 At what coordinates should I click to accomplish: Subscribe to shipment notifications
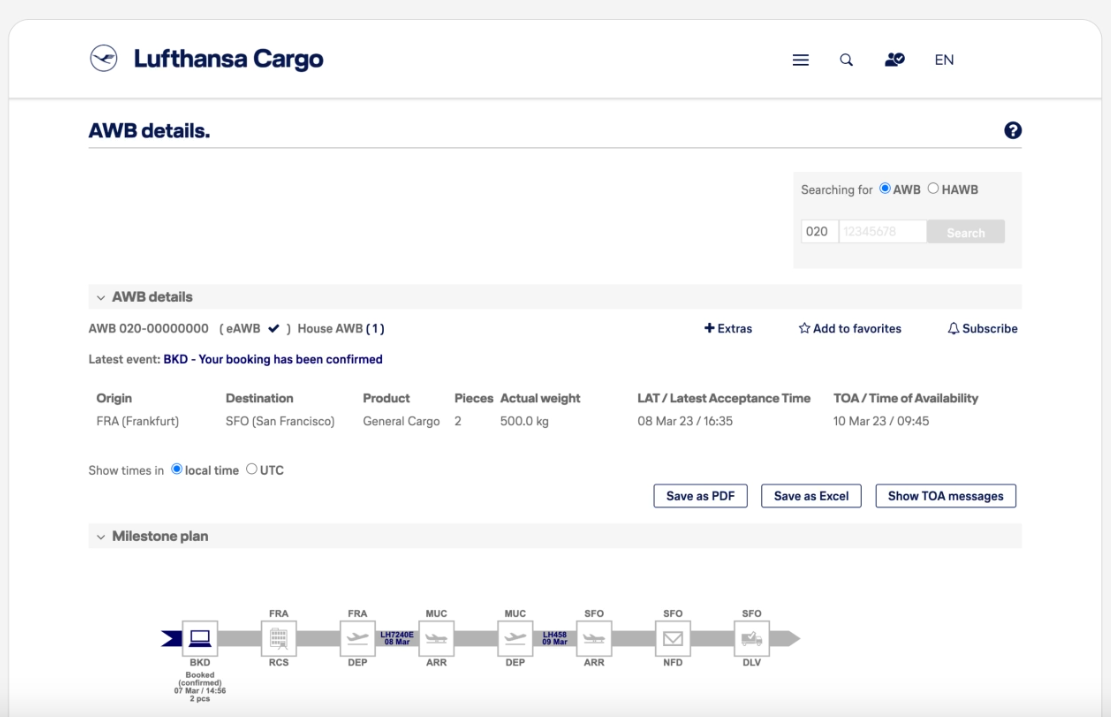pos(982,329)
